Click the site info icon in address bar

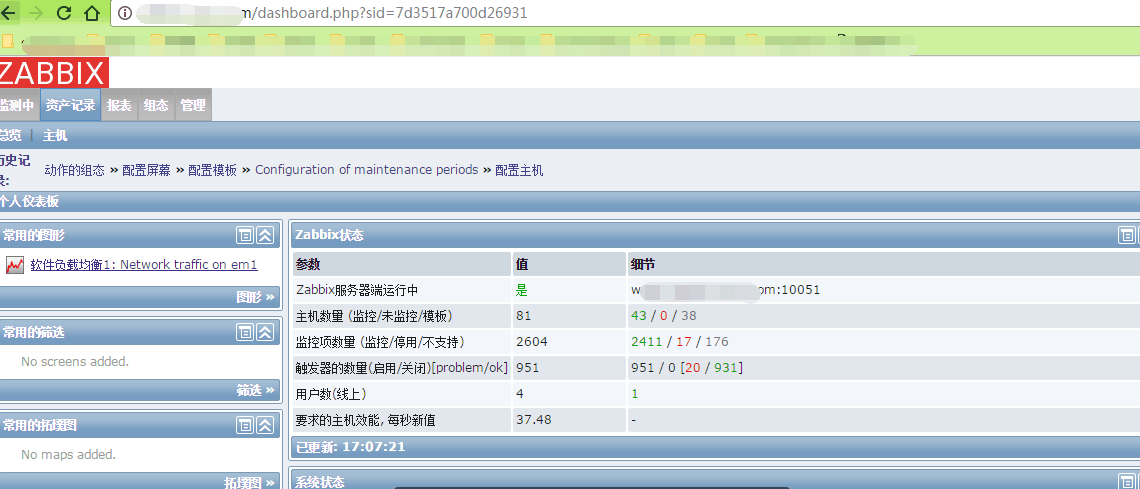124,13
